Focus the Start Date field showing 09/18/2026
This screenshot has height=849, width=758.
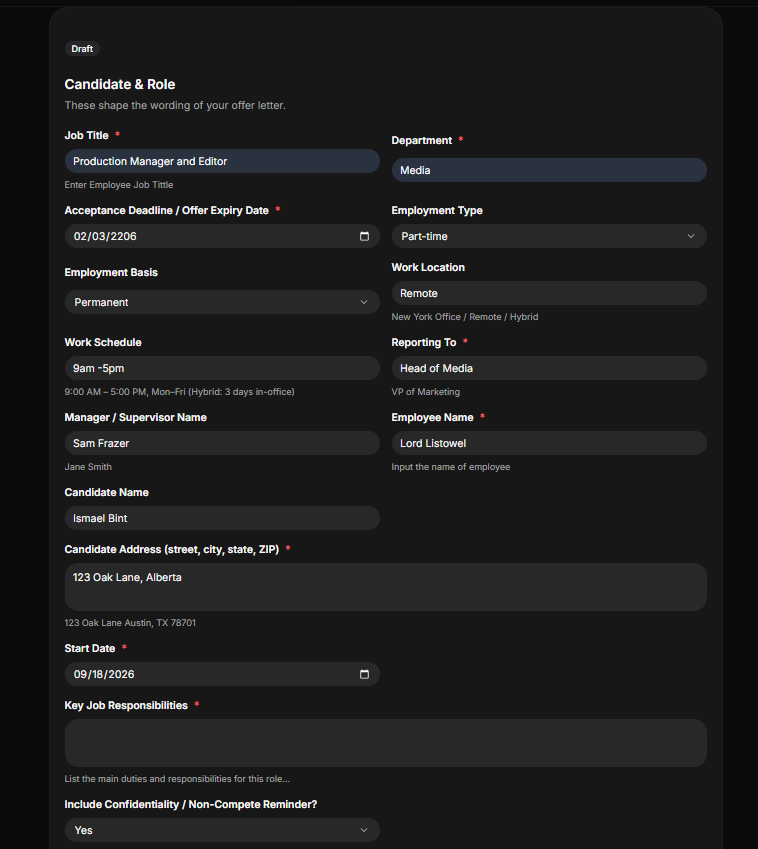(x=222, y=674)
